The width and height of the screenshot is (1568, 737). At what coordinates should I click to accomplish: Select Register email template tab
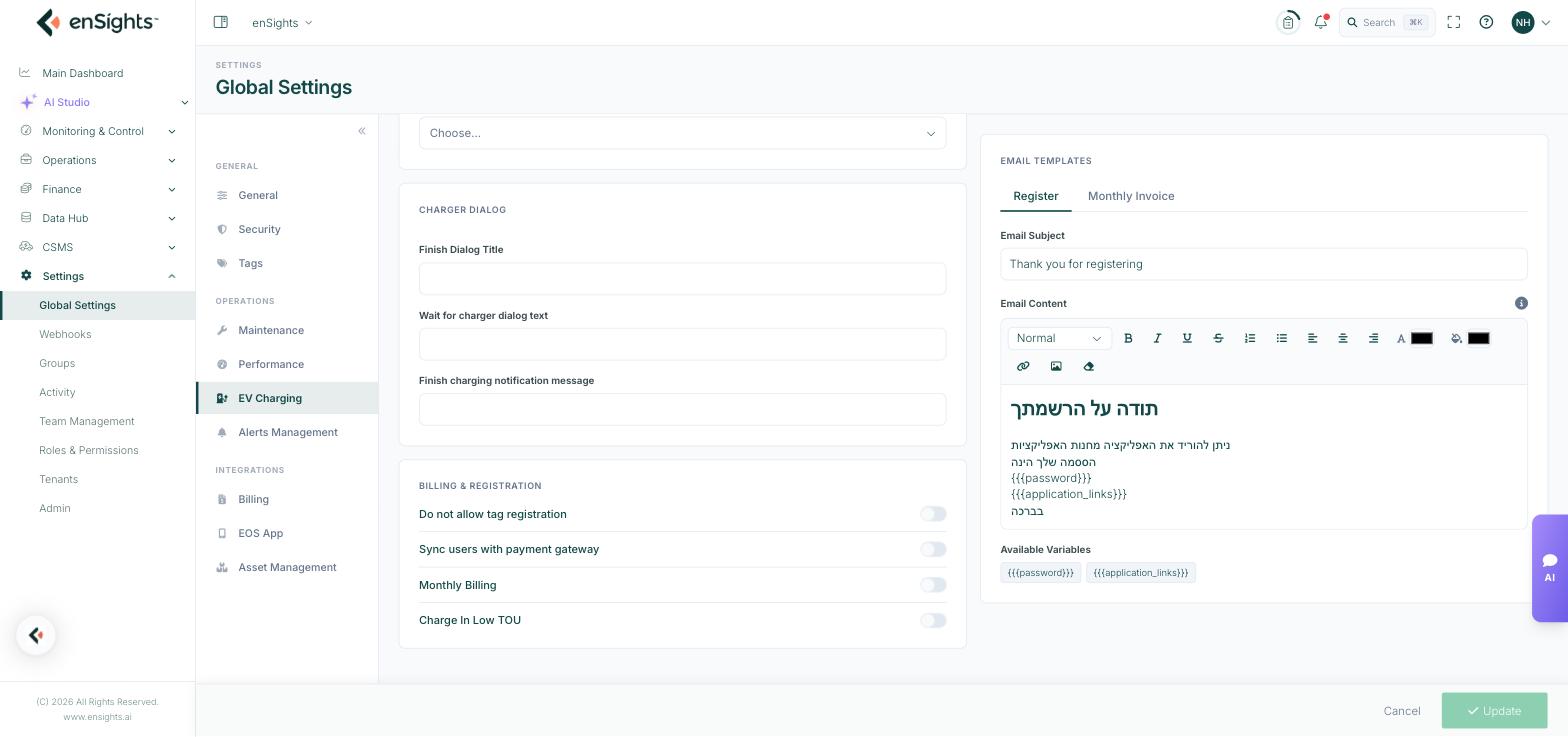pos(1035,196)
